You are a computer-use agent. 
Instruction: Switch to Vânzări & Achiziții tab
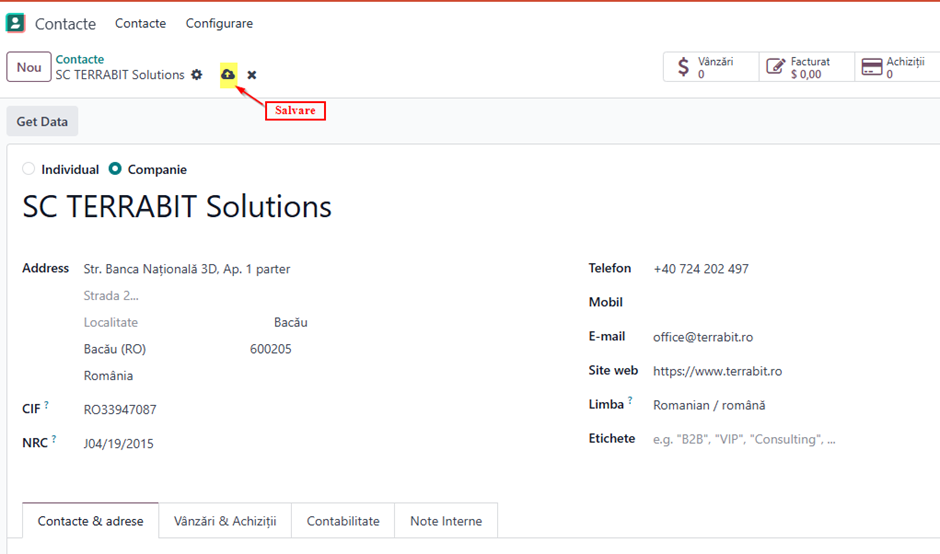click(x=225, y=521)
